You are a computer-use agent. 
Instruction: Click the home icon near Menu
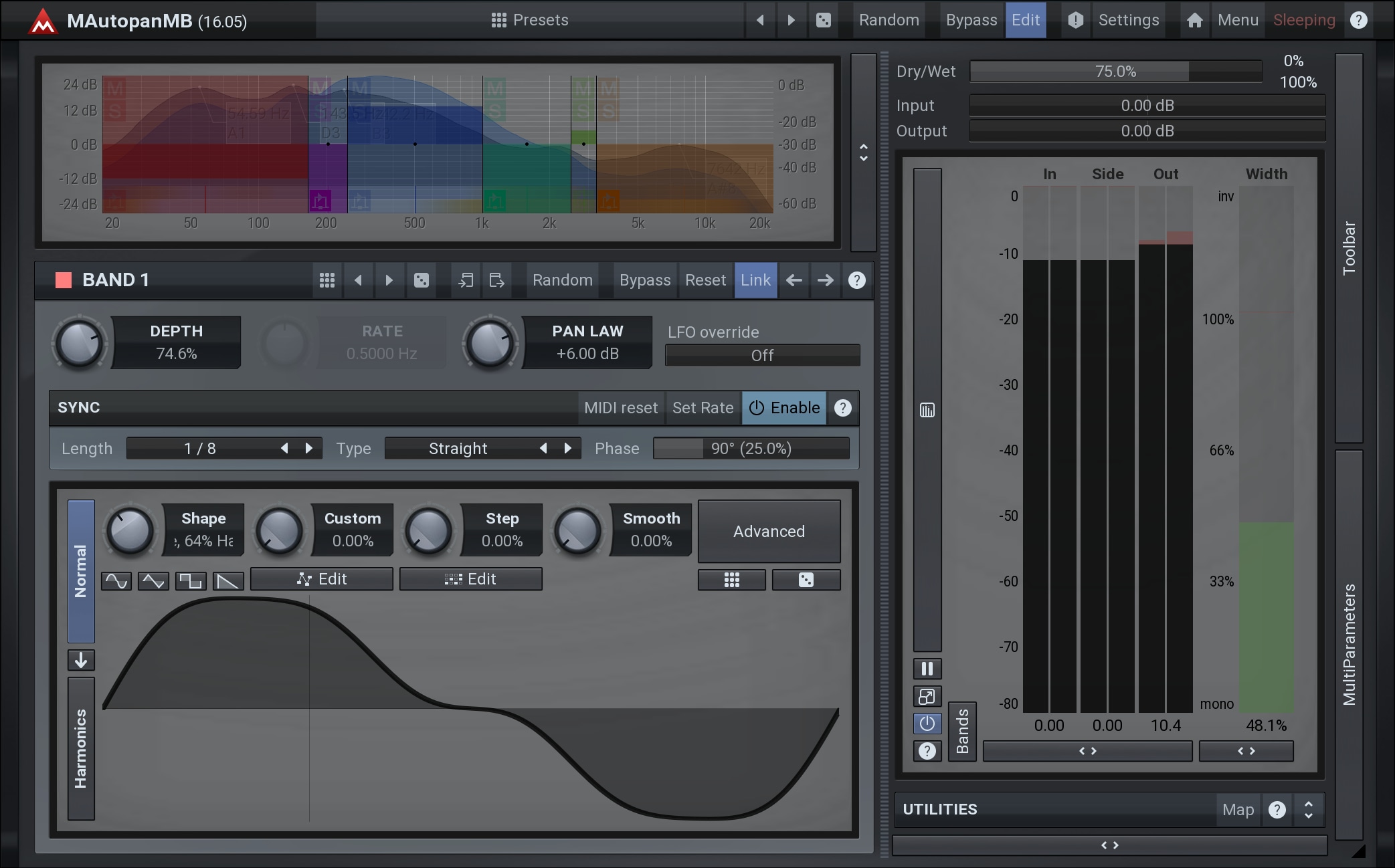[1194, 20]
